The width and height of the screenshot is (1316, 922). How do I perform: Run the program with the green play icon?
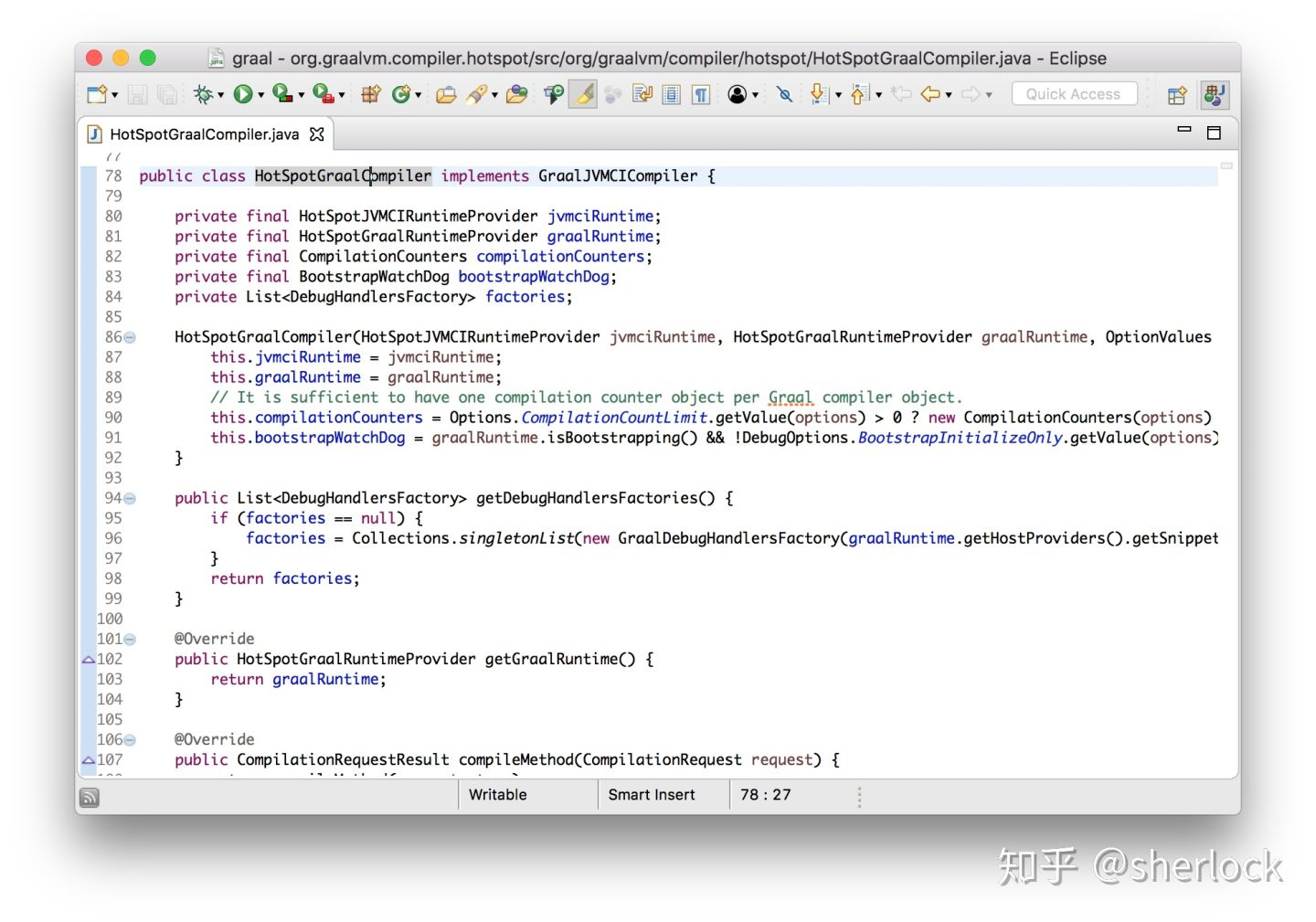242,94
